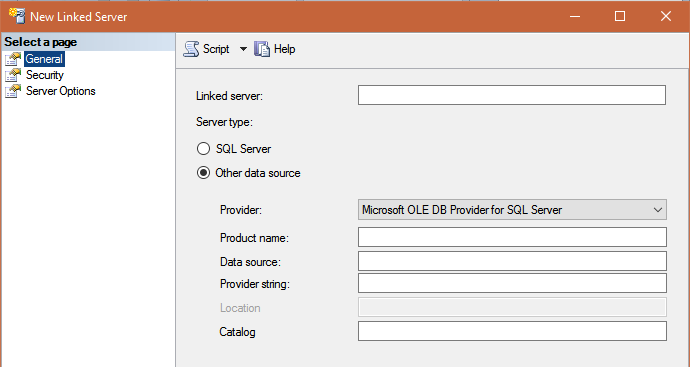Click the Security page icon
Viewport: 690px width, 367px height.
click(13, 75)
